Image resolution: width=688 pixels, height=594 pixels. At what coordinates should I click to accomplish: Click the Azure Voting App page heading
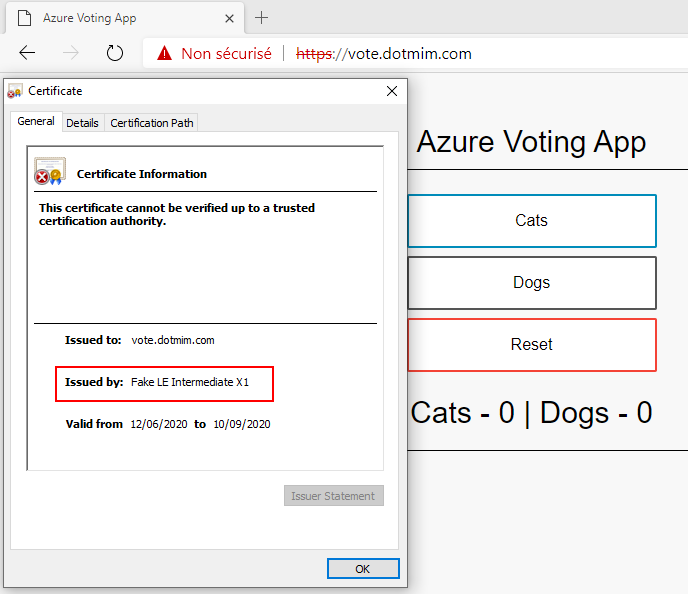coord(531,142)
